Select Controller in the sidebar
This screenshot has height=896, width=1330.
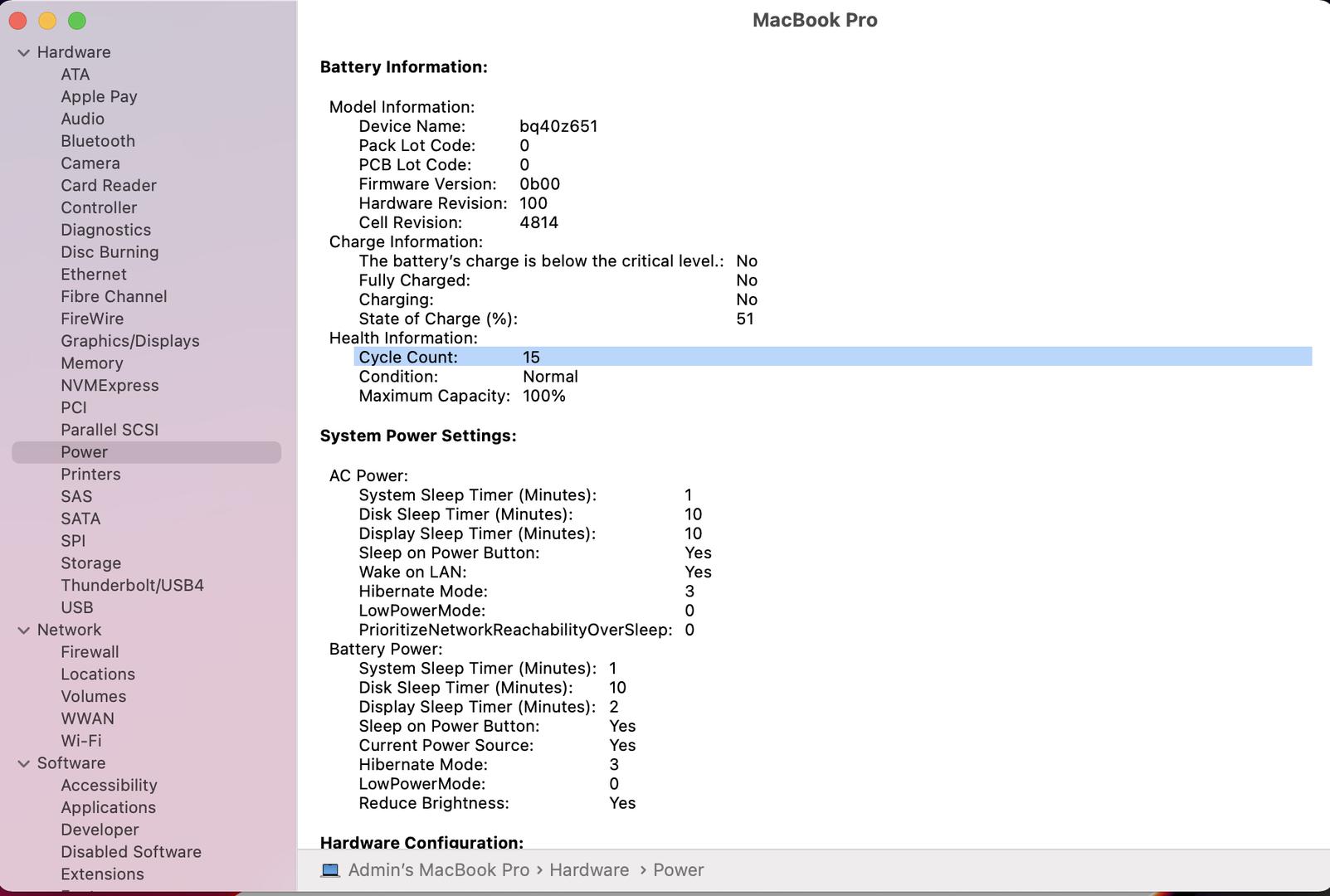pos(99,207)
